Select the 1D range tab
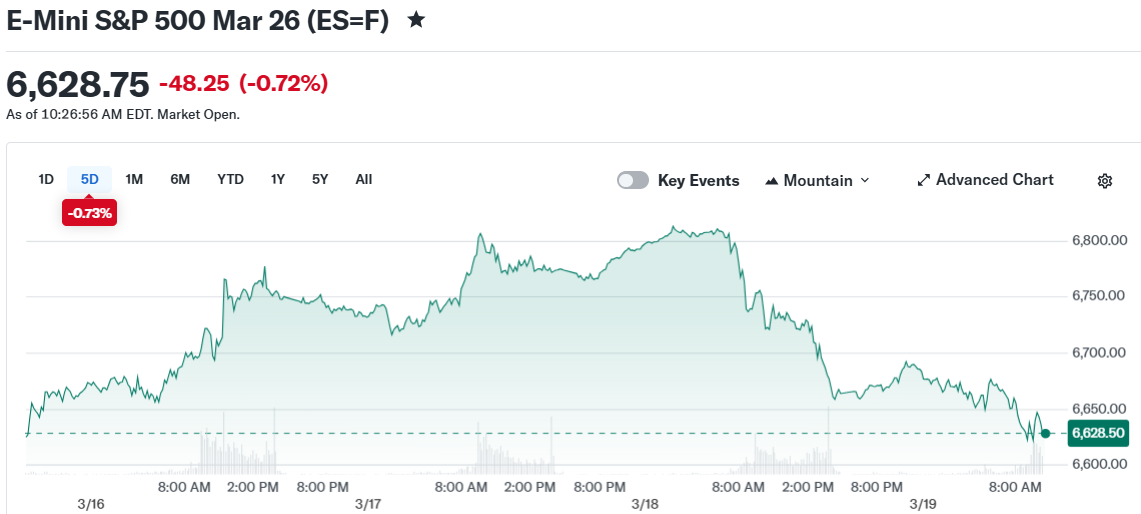 click(46, 179)
